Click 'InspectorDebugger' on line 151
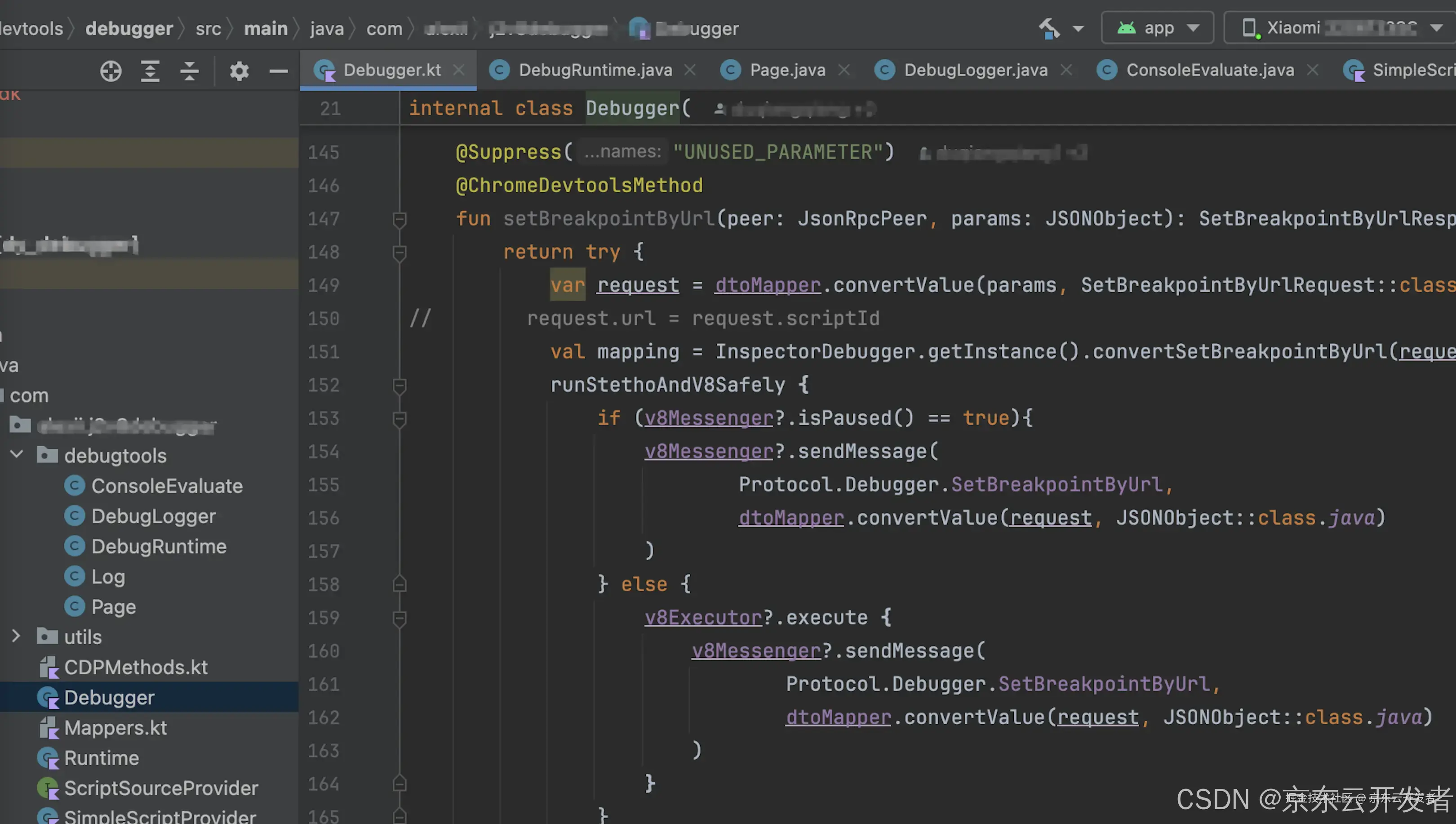This screenshot has height=824, width=1456. coord(816,351)
